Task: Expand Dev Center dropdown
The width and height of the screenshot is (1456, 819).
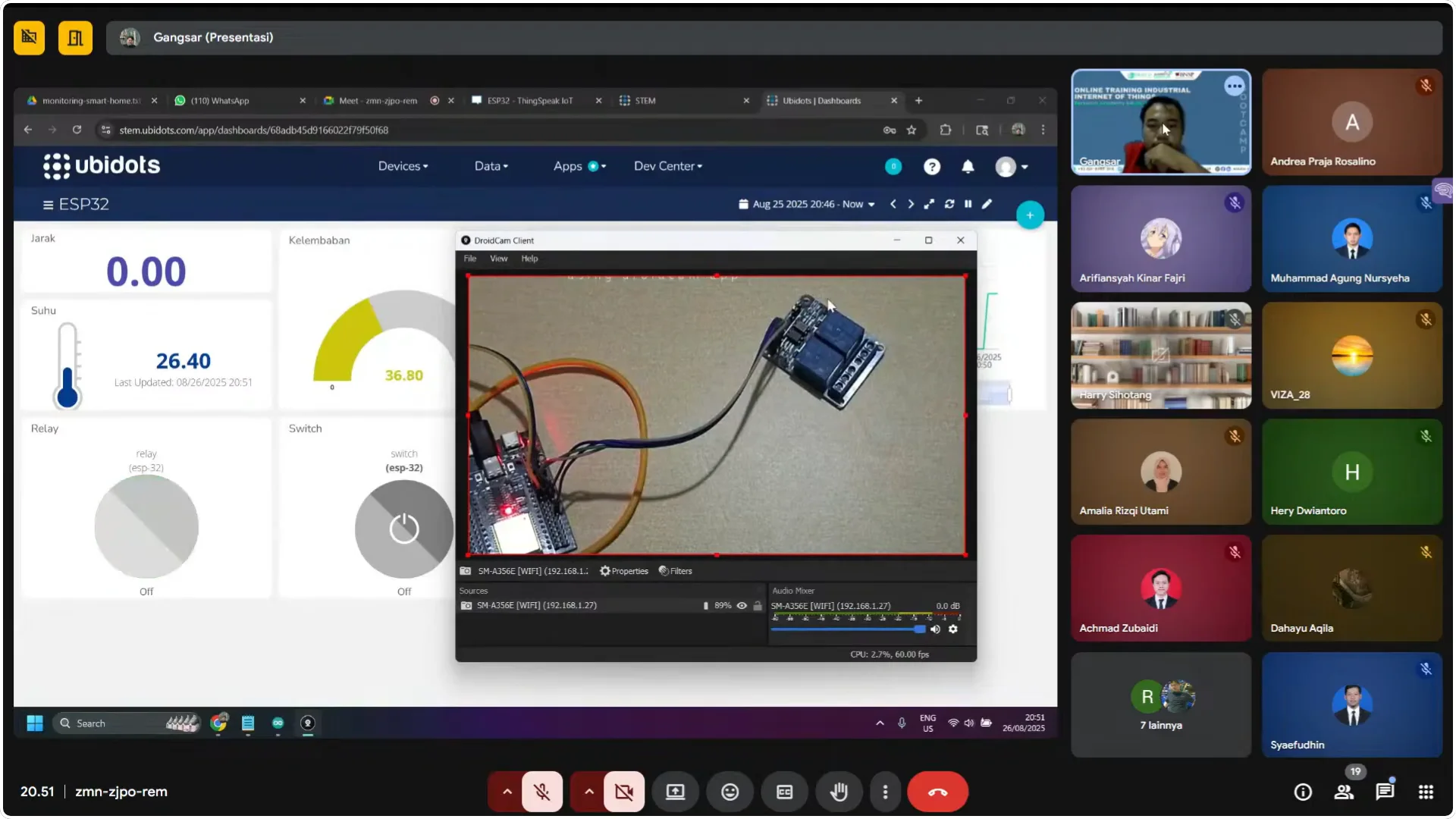Action: [668, 166]
